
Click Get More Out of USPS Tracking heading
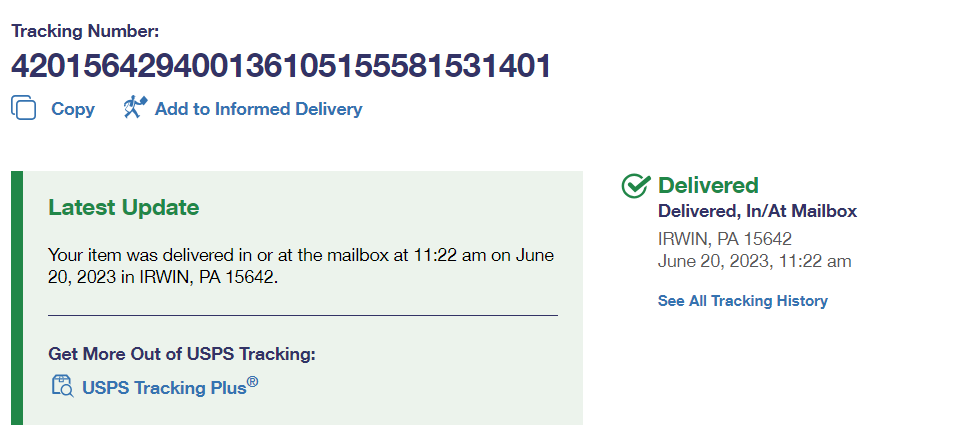pos(182,354)
